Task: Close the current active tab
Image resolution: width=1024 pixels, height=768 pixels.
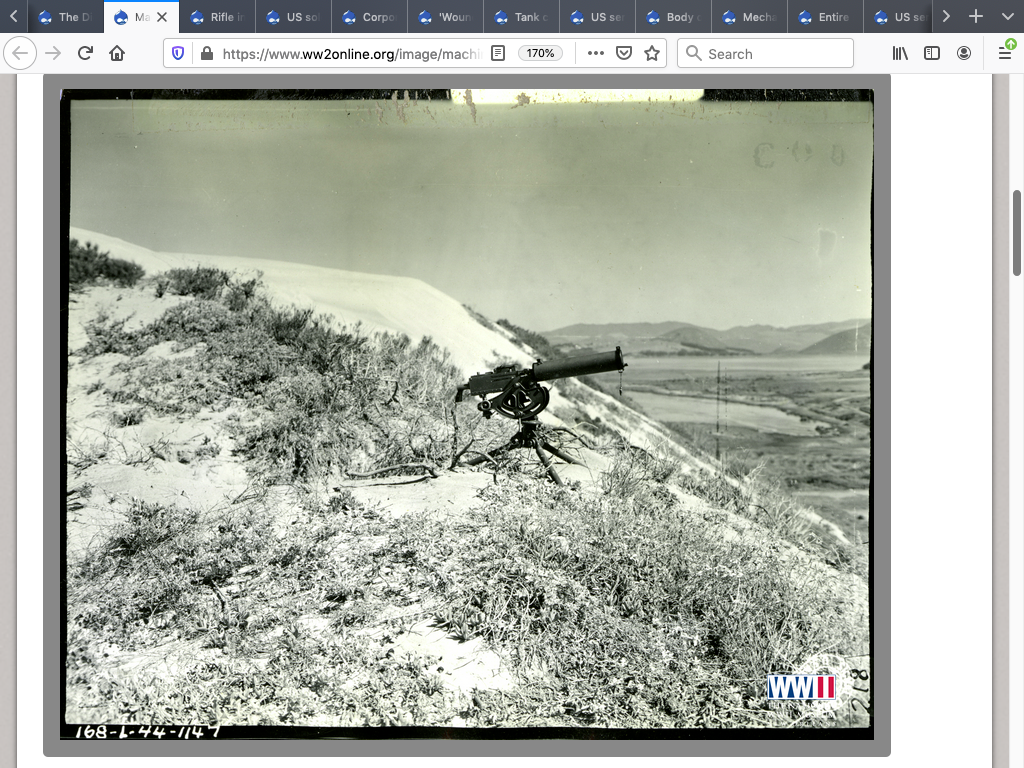Action: coord(162,17)
